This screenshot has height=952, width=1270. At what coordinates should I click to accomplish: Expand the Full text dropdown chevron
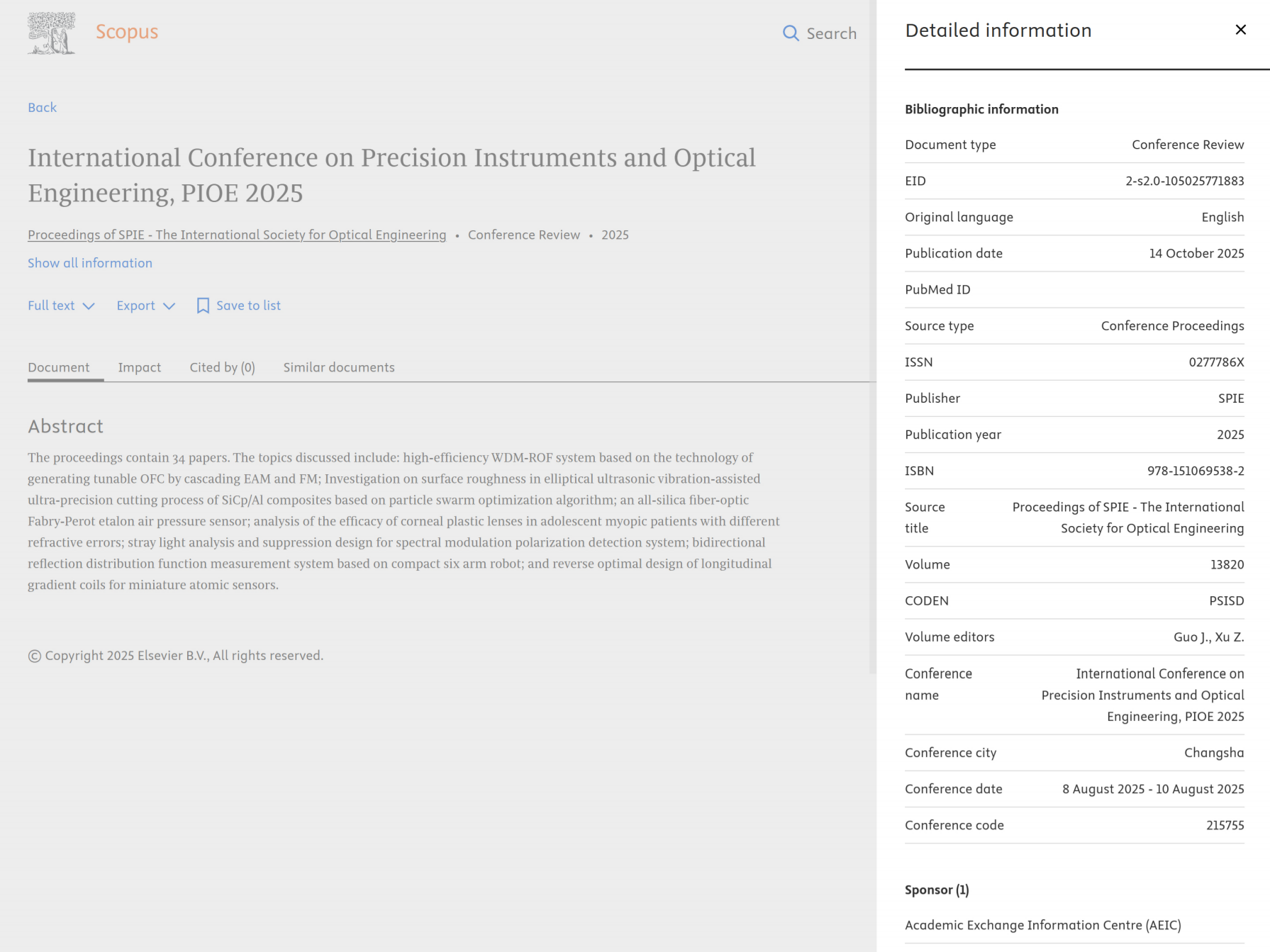[89, 306]
